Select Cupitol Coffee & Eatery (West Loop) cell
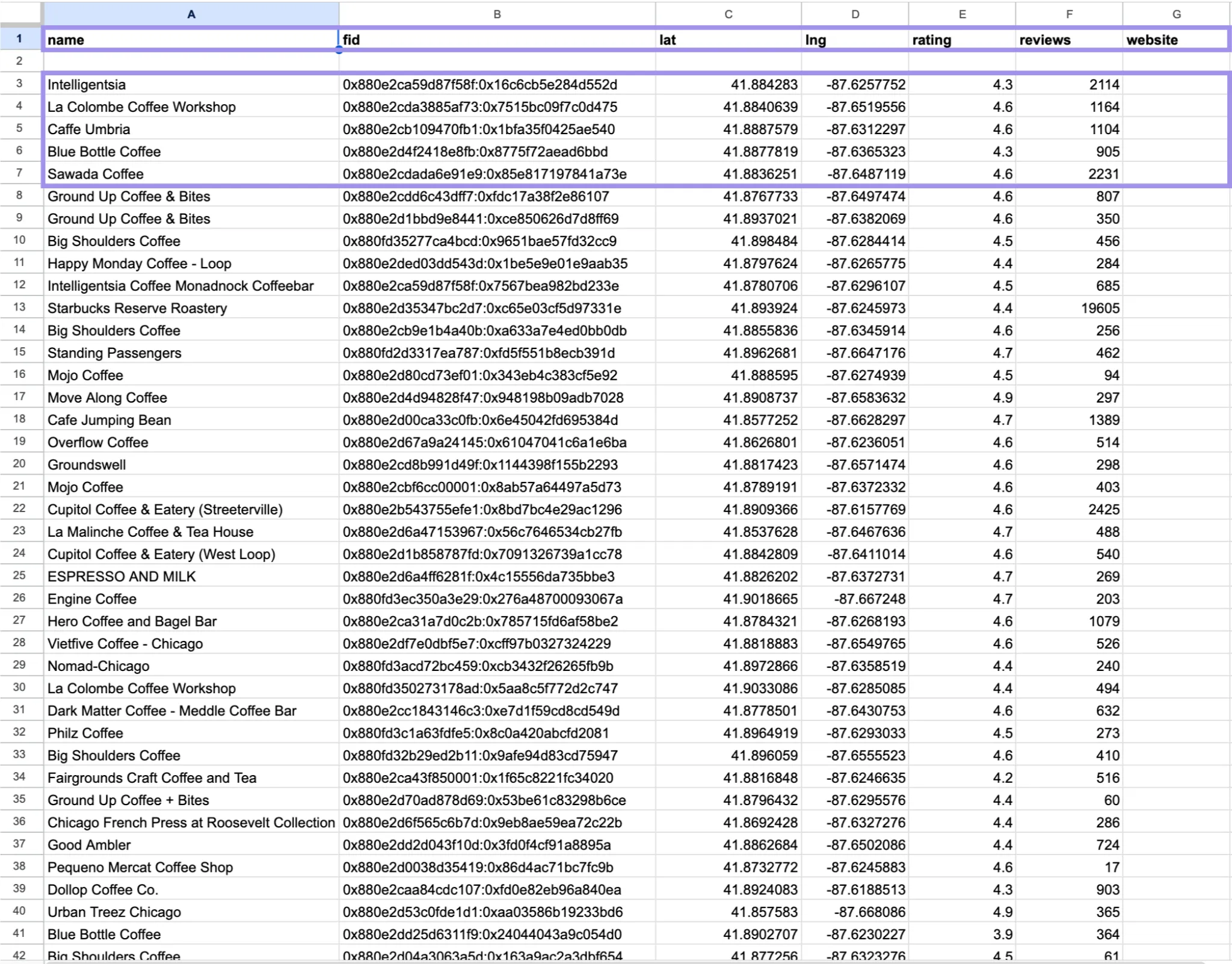The image size is (1232, 964). [191, 554]
